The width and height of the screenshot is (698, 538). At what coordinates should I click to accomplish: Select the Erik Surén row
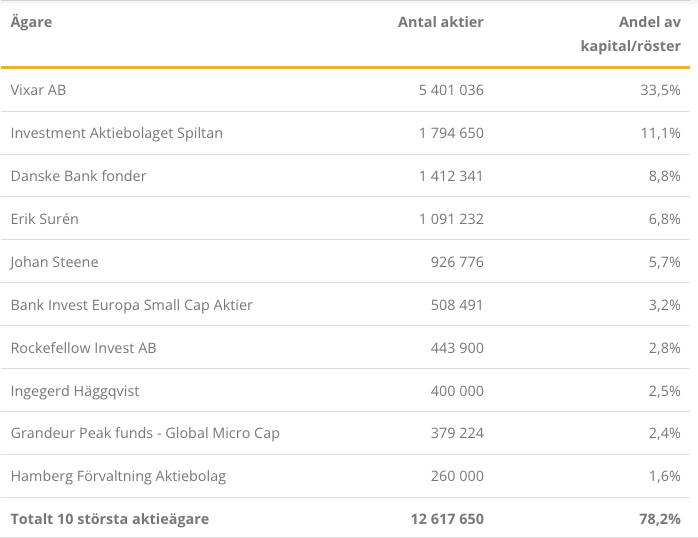[345, 219]
